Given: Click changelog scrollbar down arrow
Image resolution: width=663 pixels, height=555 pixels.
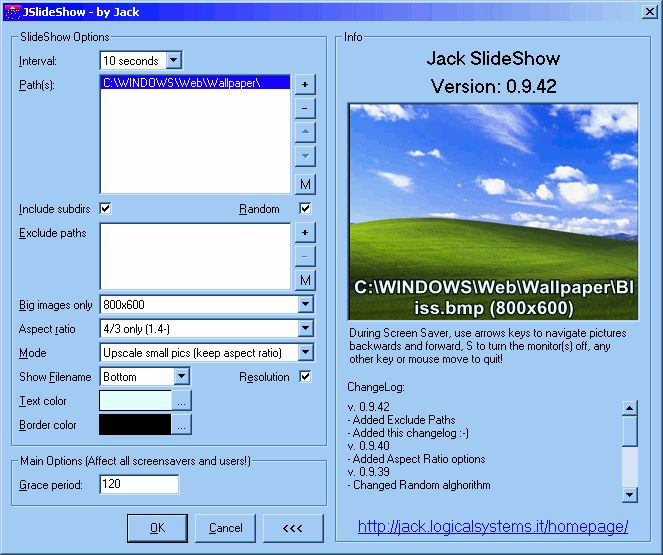Looking at the screenshot, I should [x=630, y=495].
